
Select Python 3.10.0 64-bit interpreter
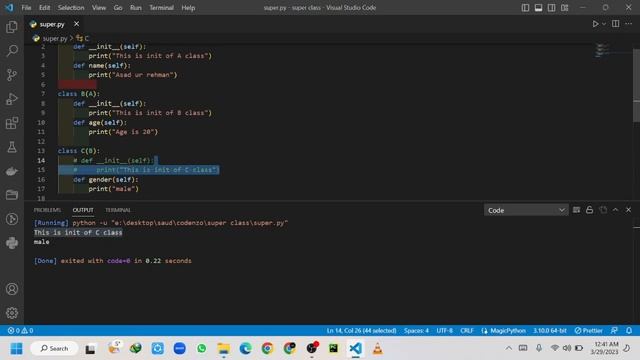pyautogui.click(x=550, y=330)
